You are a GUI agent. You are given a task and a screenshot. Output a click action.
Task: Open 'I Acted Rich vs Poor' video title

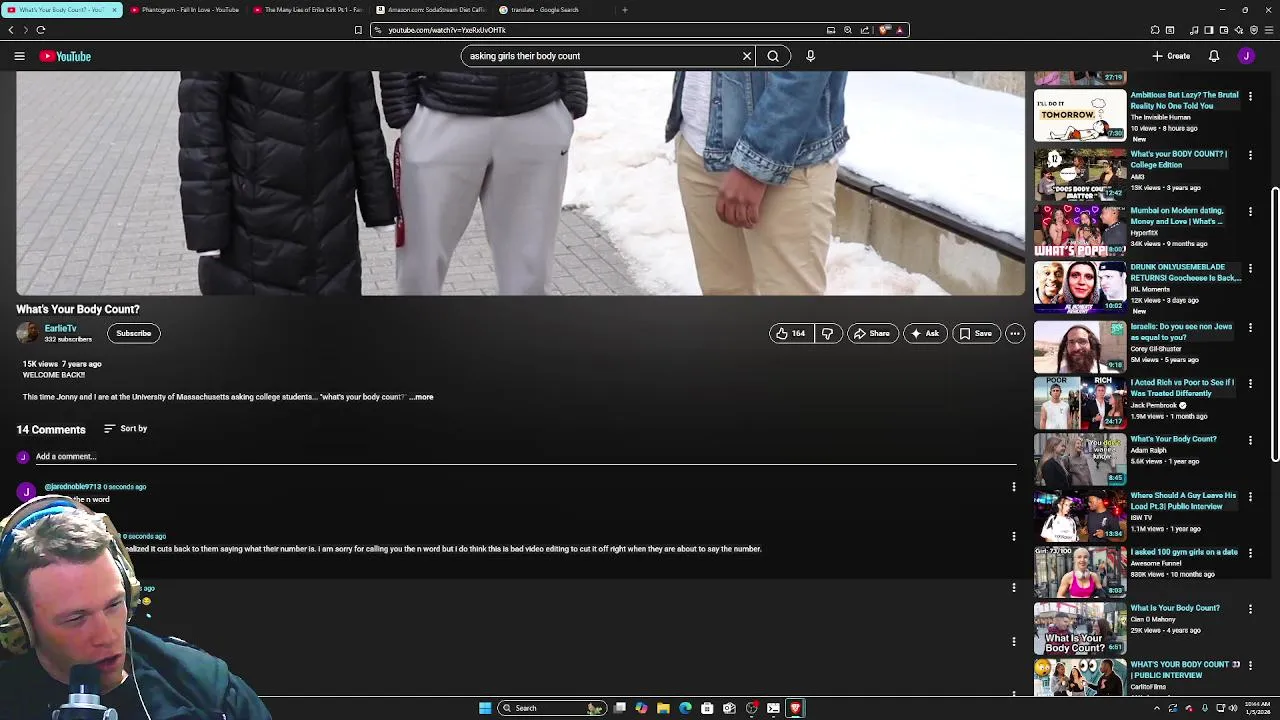pyautogui.click(x=1182, y=388)
